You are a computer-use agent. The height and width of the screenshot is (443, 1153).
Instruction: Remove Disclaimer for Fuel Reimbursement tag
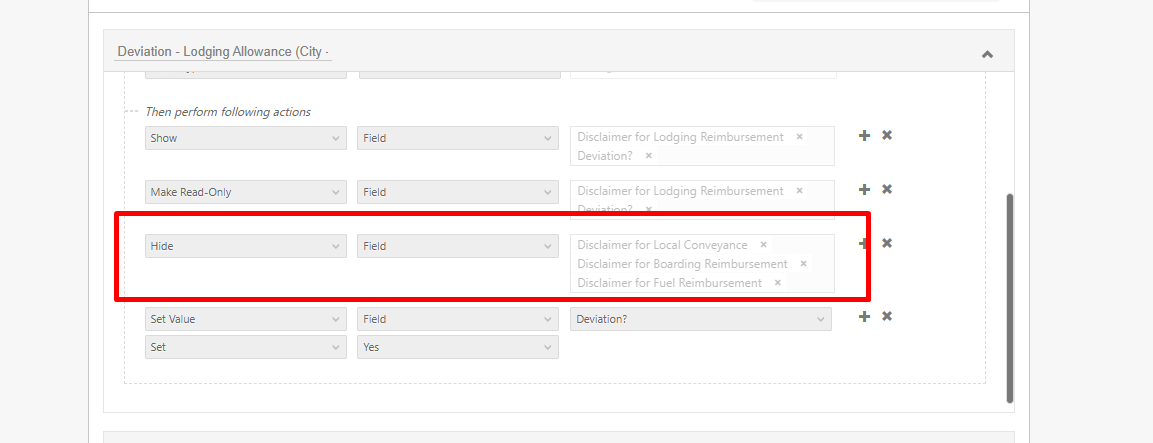pyautogui.click(x=777, y=283)
